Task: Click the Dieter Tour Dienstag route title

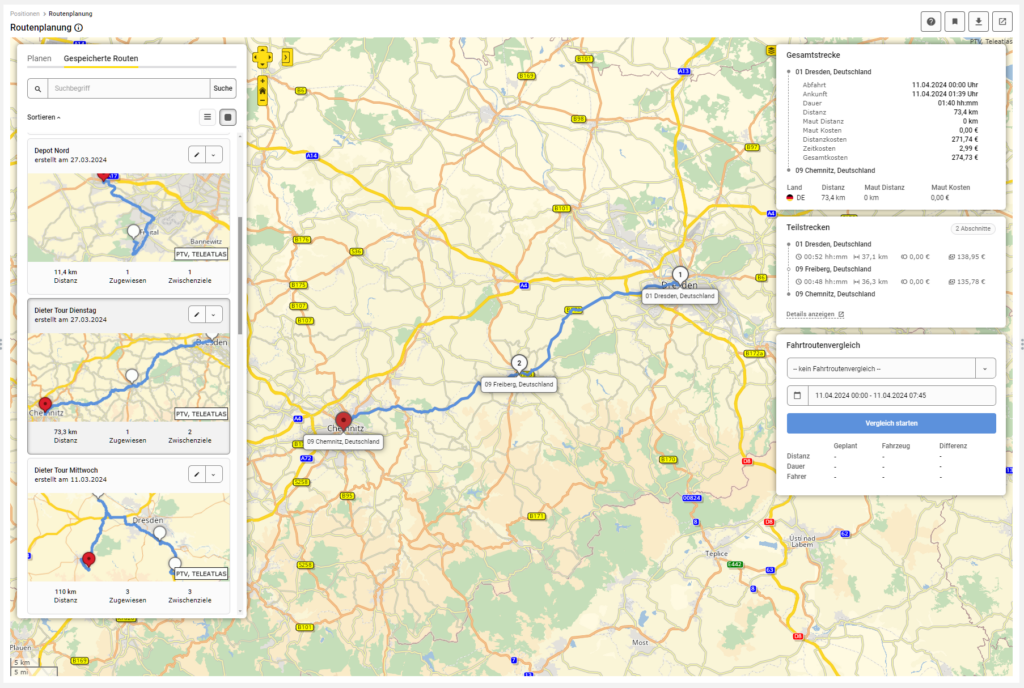Action: 65,311
